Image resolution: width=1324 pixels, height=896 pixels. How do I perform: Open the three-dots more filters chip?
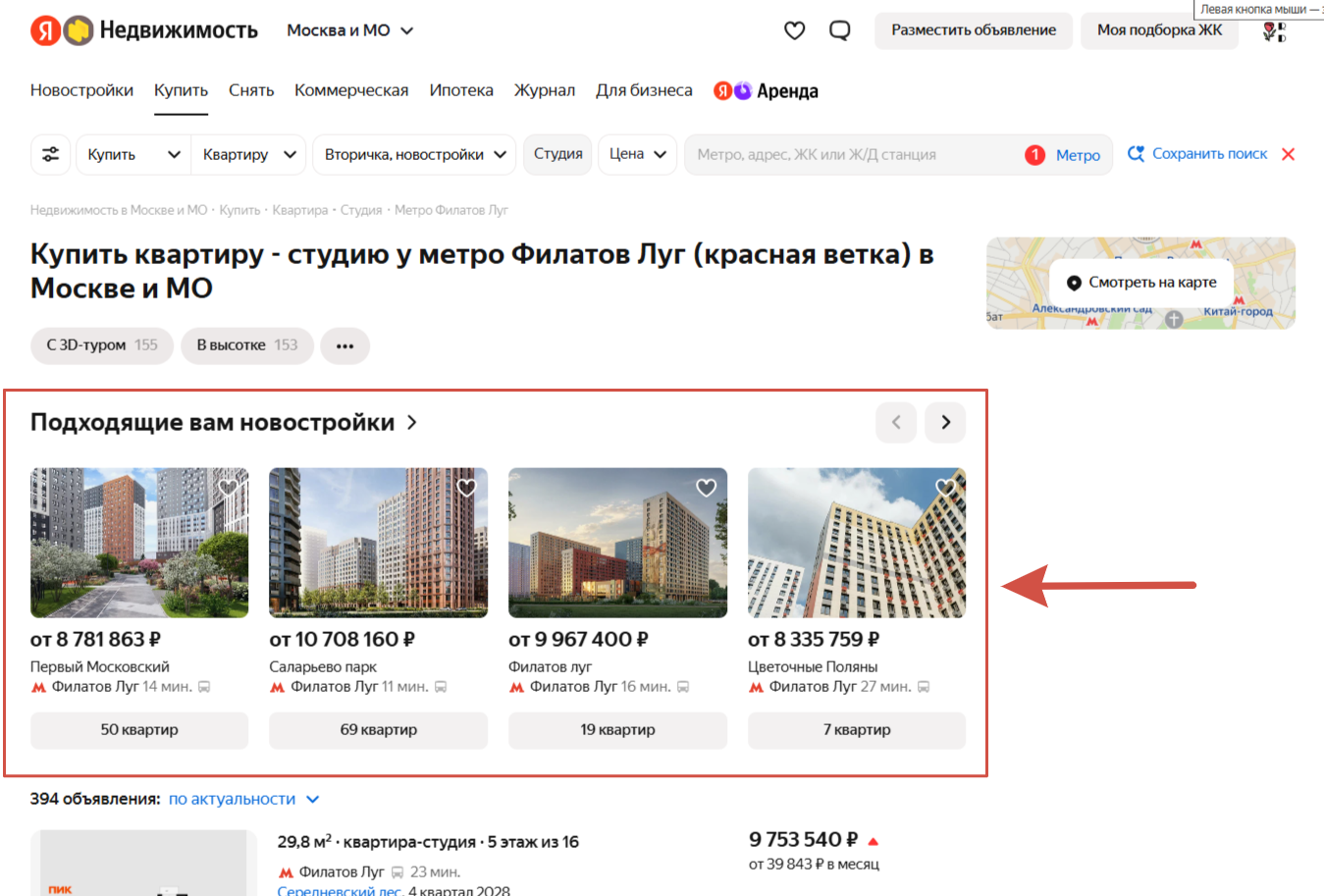click(x=344, y=345)
